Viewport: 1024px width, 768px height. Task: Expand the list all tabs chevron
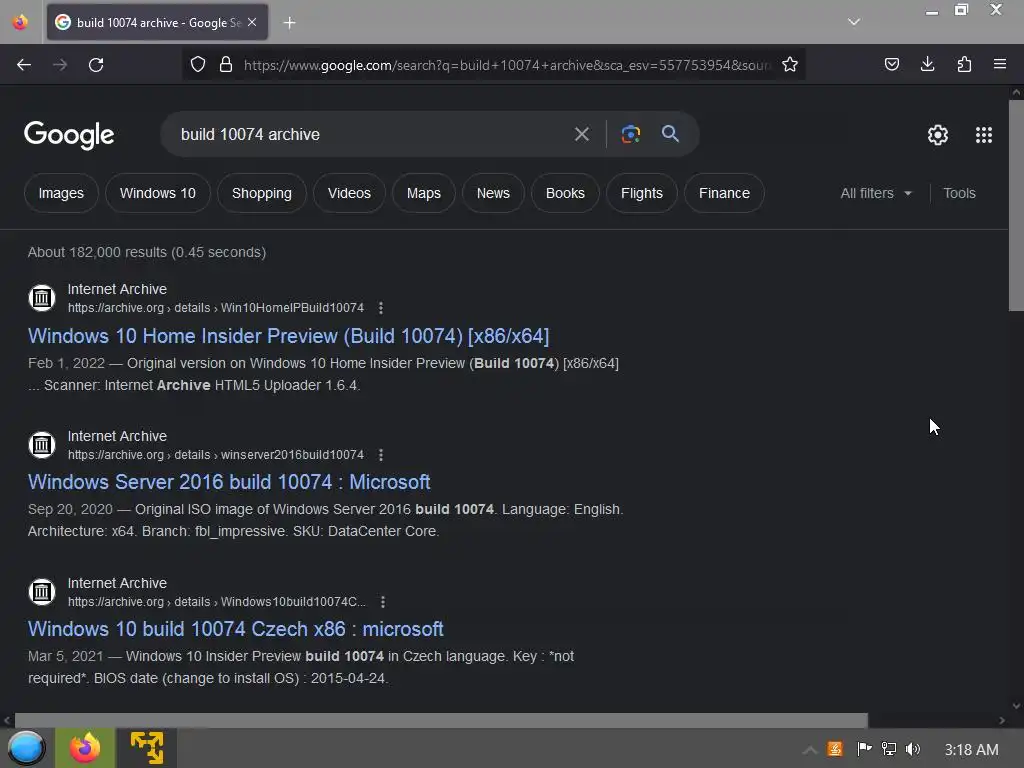pyautogui.click(x=854, y=22)
